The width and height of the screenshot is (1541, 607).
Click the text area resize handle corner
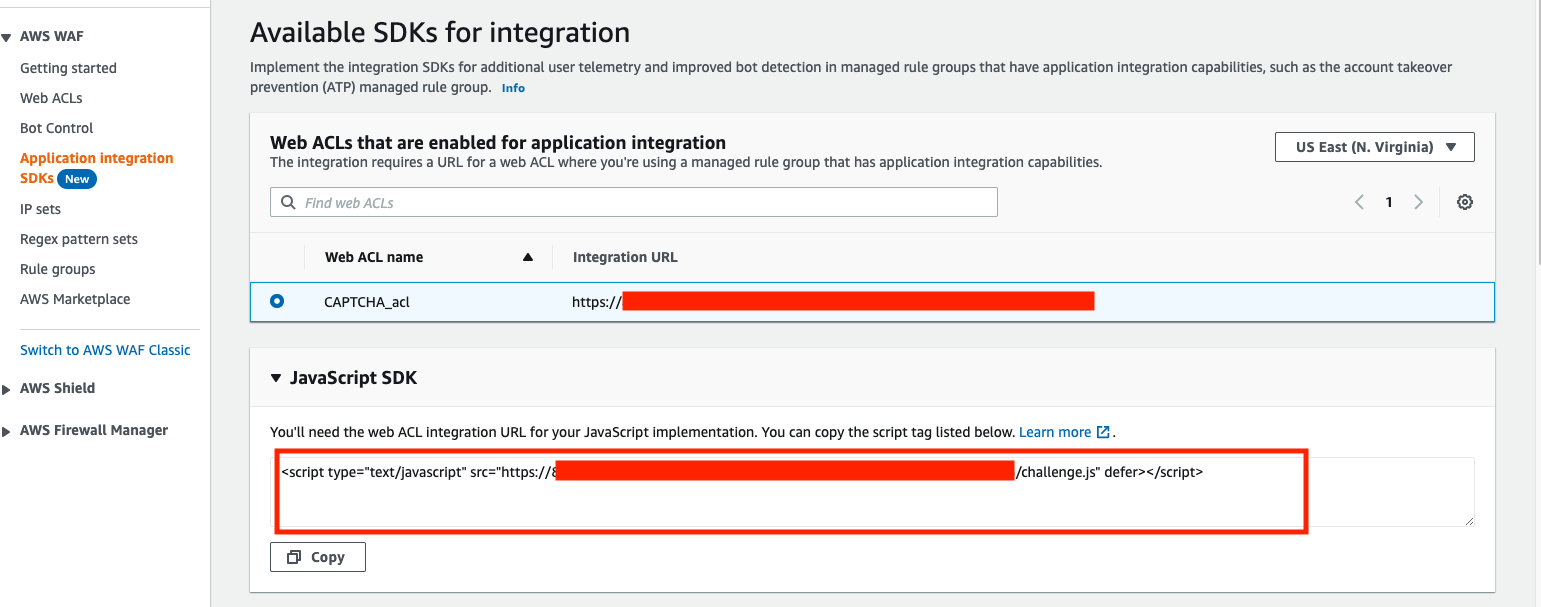(x=1469, y=520)
